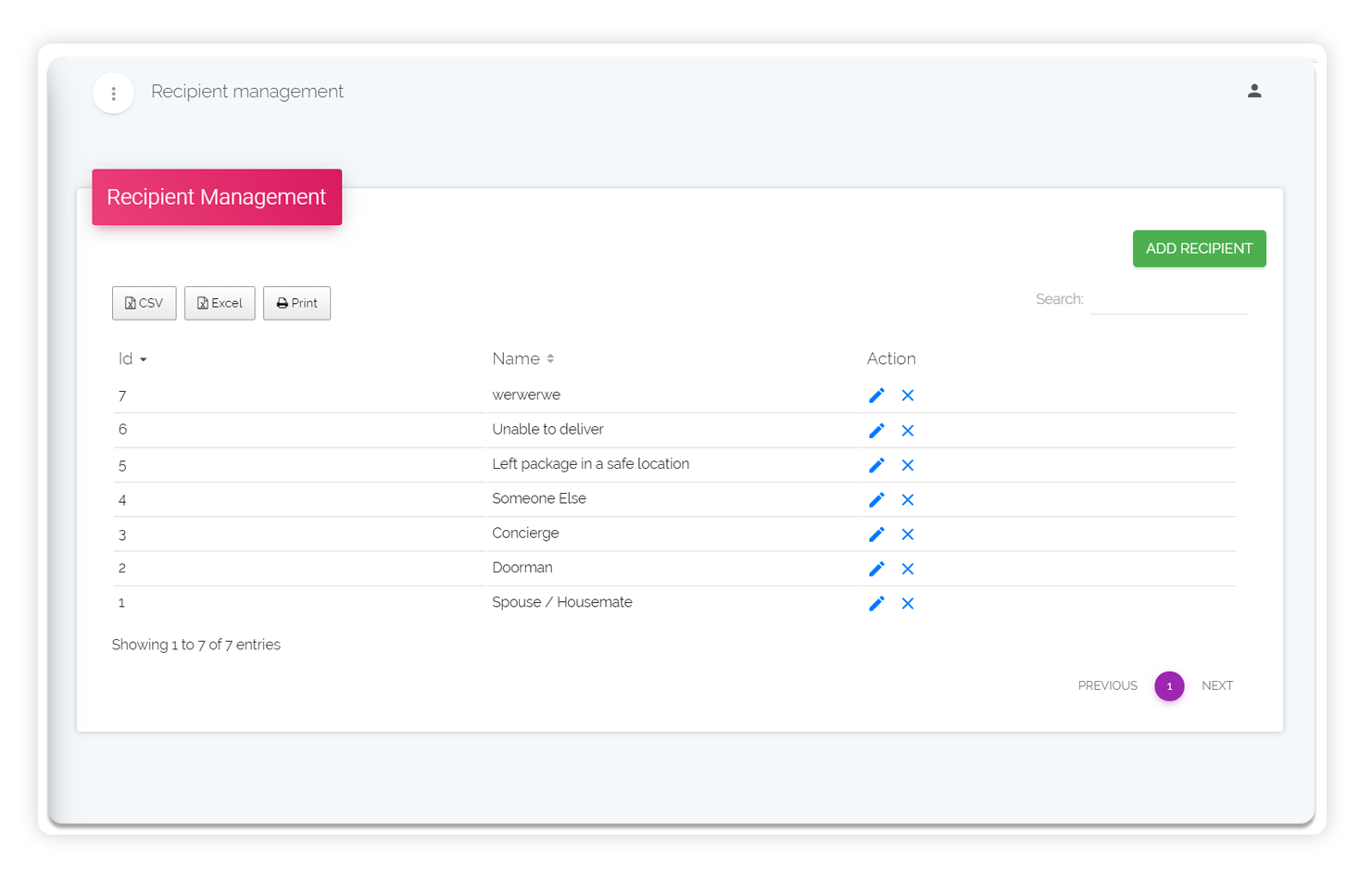Viewport: 1372px width, 880px height.
Task: Sort table by Name column
Action: pyautogui.click(x=522, y=358)
